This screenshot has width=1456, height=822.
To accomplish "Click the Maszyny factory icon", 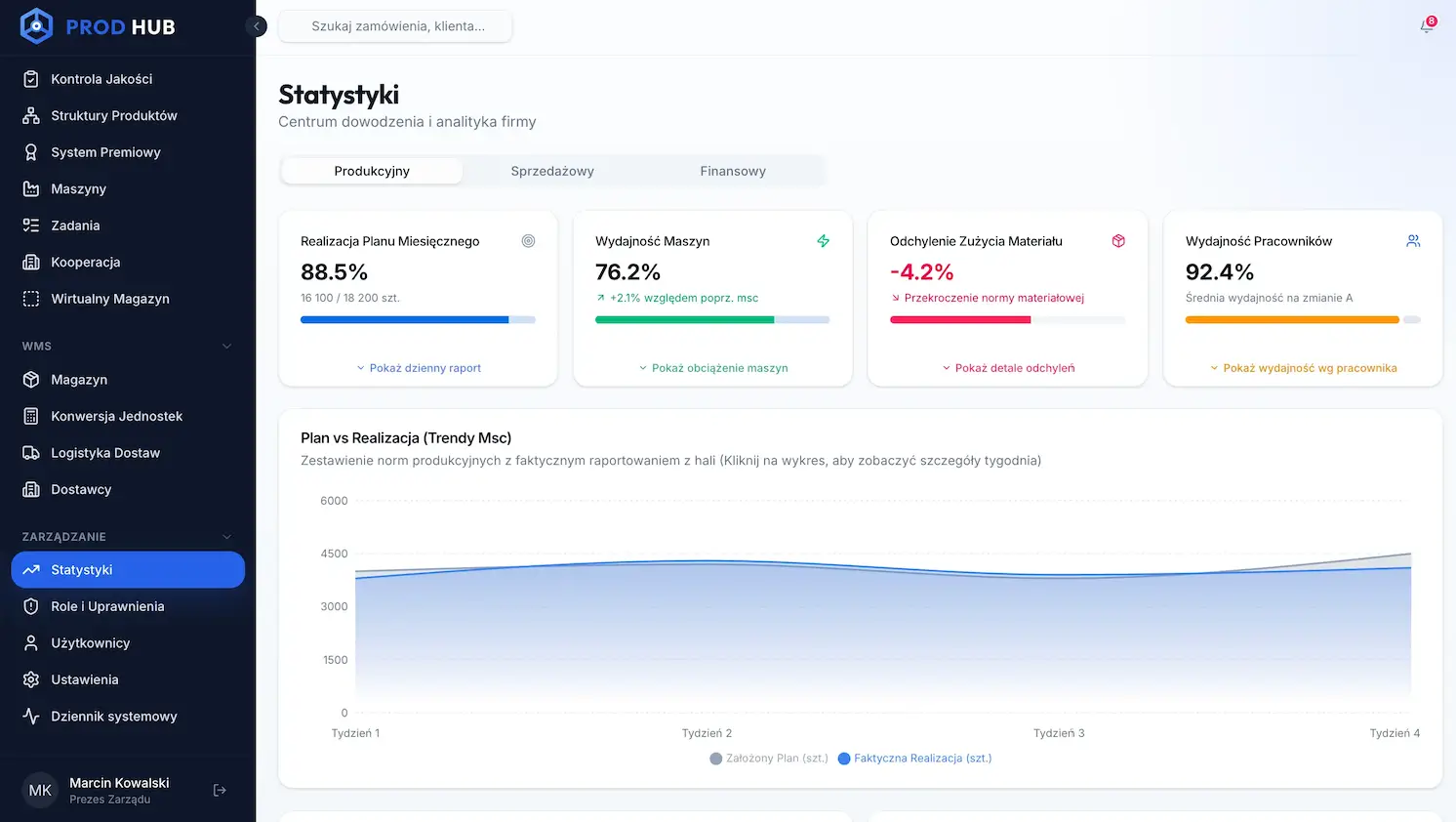I will tap(31, 188).
